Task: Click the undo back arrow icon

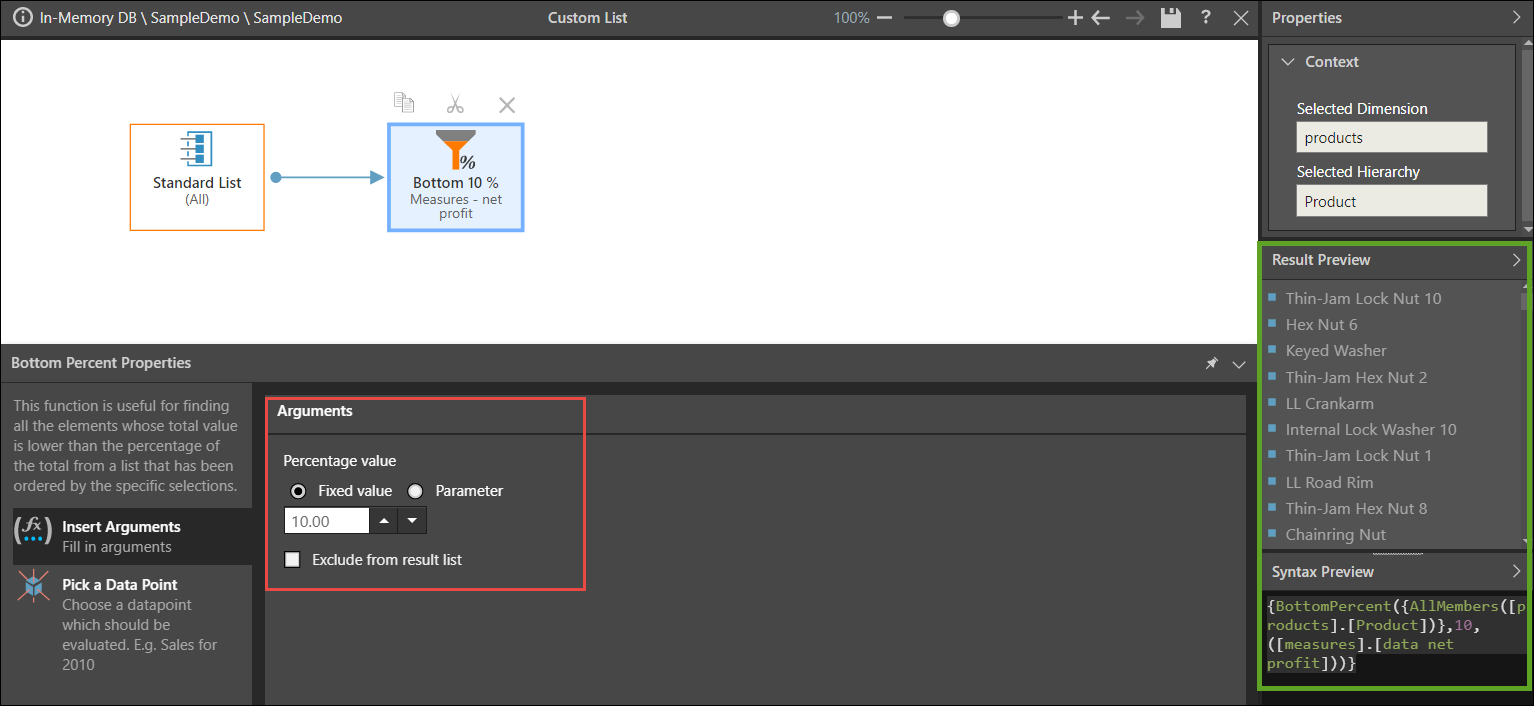Action: (1101, 18)
